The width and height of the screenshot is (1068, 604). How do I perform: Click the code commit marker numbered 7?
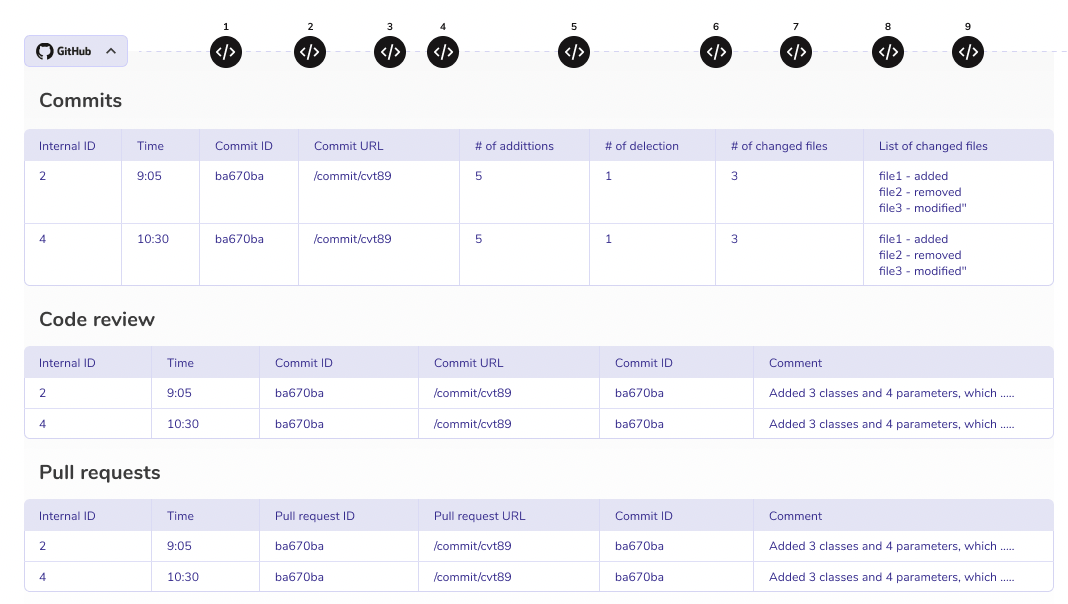pos(796,52)
